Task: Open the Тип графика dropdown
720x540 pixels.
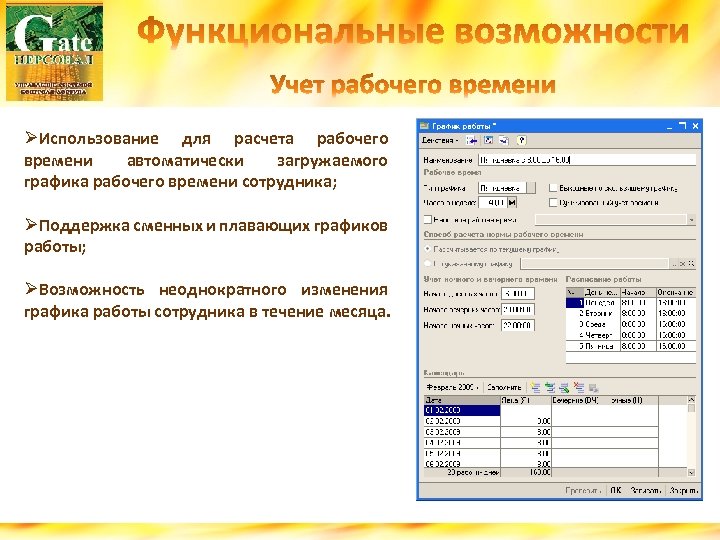Action: pos(531,188)
